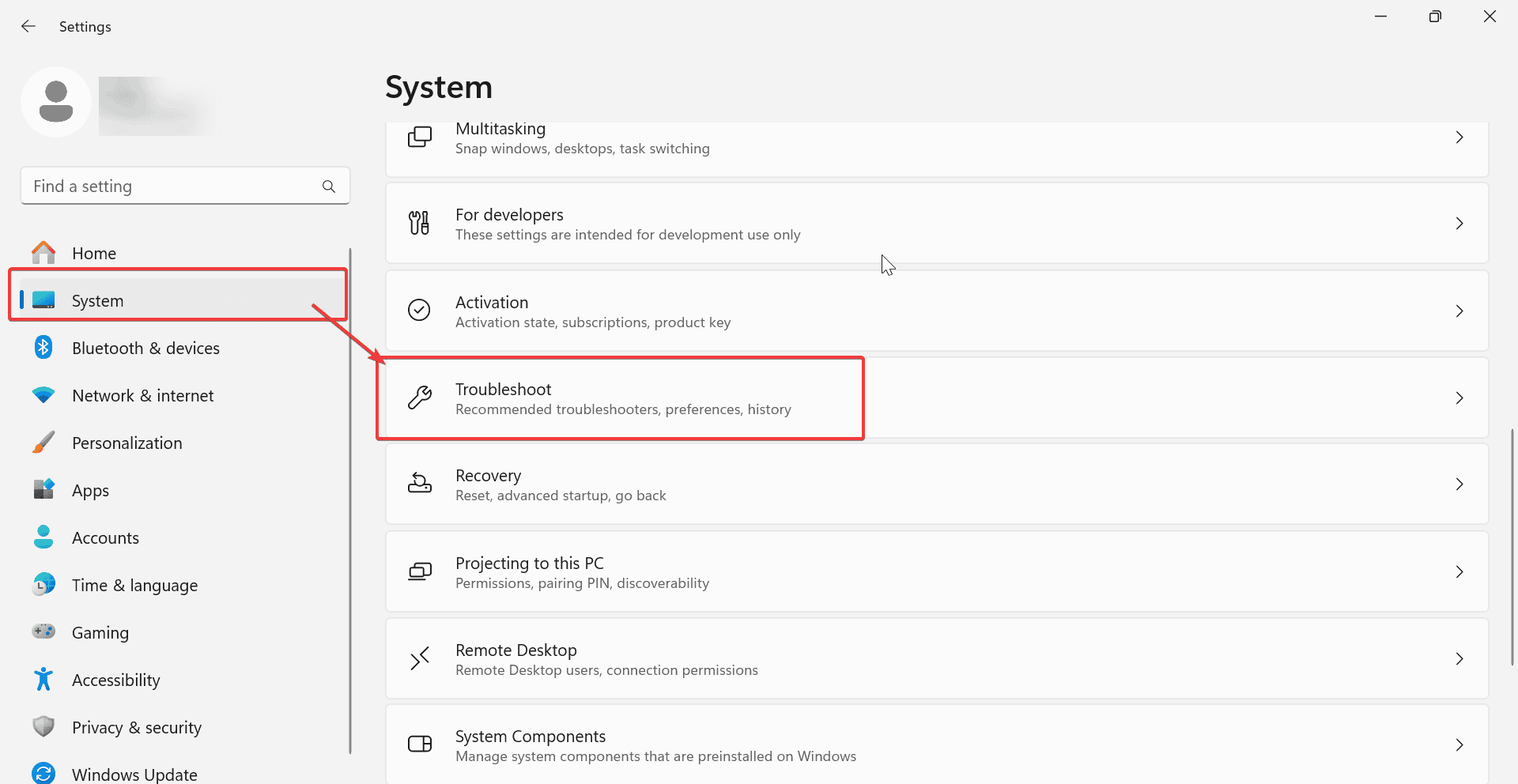
Task: Expand the Projecting to this PC chevron
Action: point(1459,571)
